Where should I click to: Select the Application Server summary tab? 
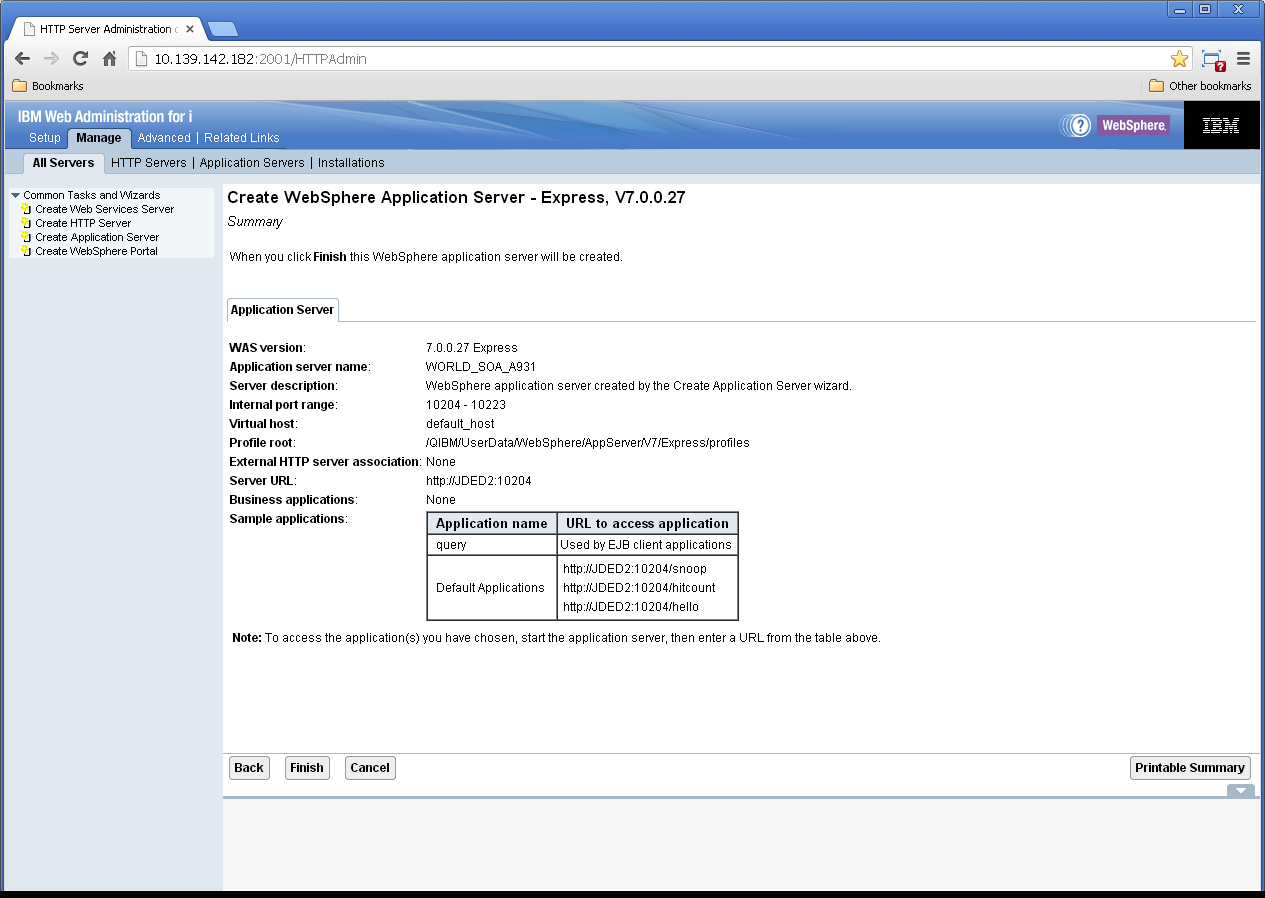pos(283,310)
